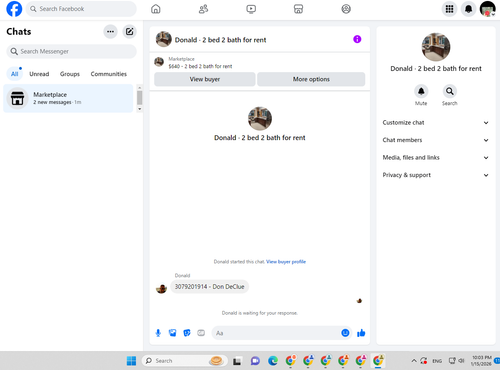Screen dimensions: 500x370
Task: Click the Search Messenger field
Action: coord(71,51)
